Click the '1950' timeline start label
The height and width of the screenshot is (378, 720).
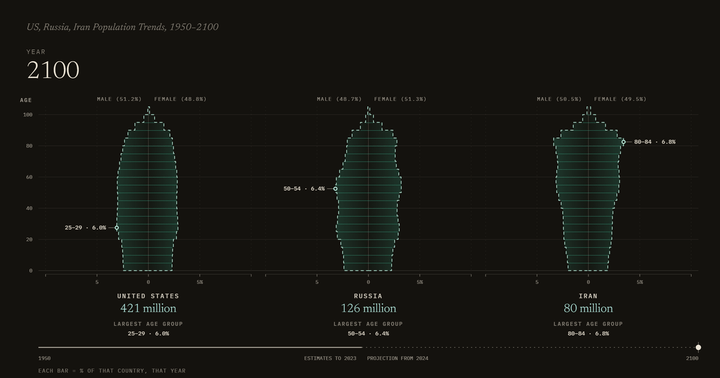tap(45, 358)
